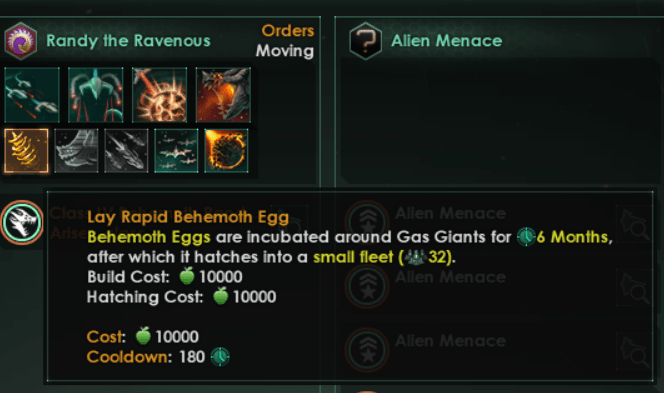This screenshot has height=393, width=664.
Task: Click the first Alien Menace magnifier icon
Action: click(x=634, y=223)
